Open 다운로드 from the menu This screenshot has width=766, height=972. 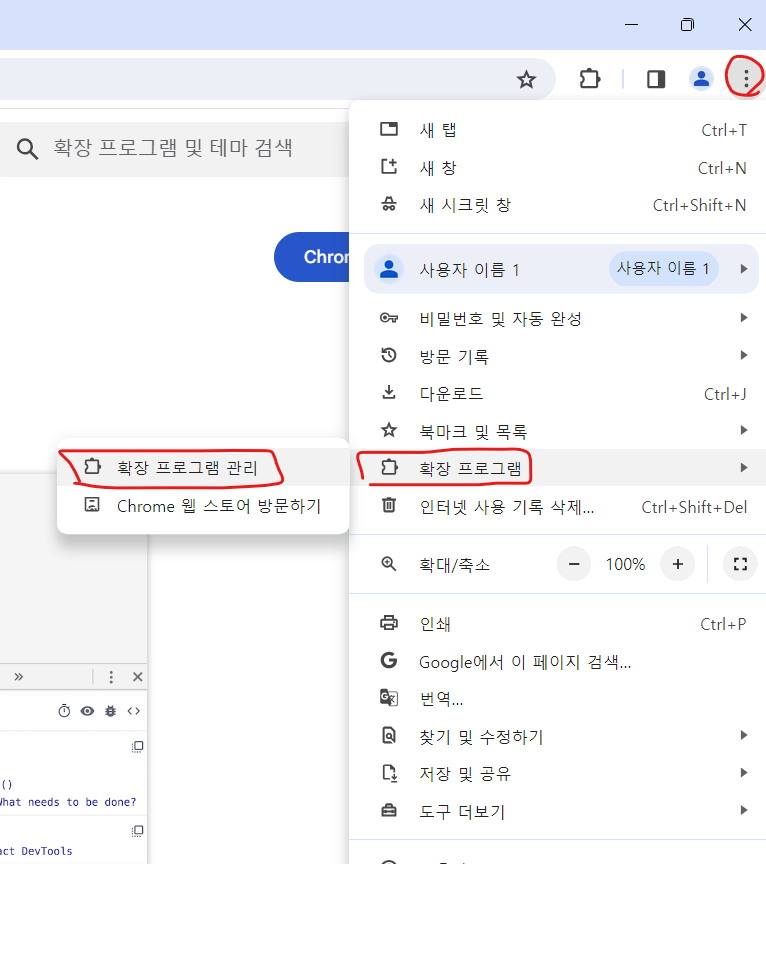tap(558, 394)
